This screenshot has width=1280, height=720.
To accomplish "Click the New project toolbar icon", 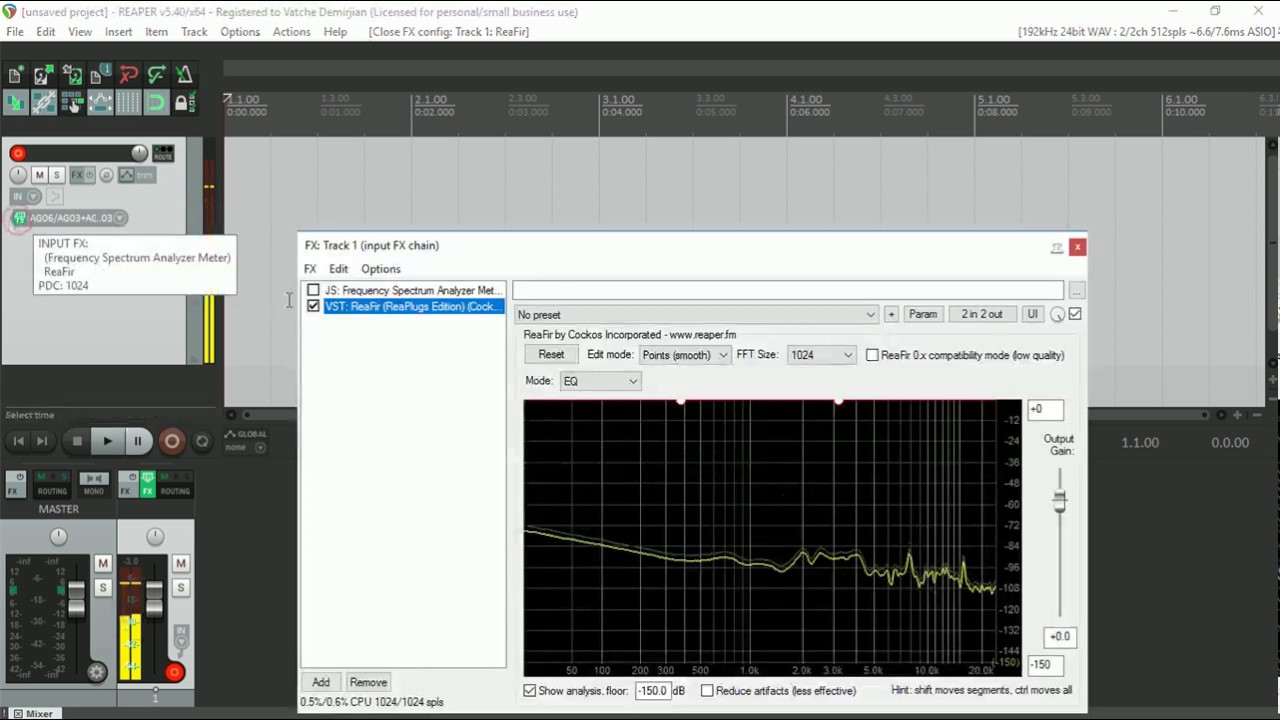I will [15, 75].
